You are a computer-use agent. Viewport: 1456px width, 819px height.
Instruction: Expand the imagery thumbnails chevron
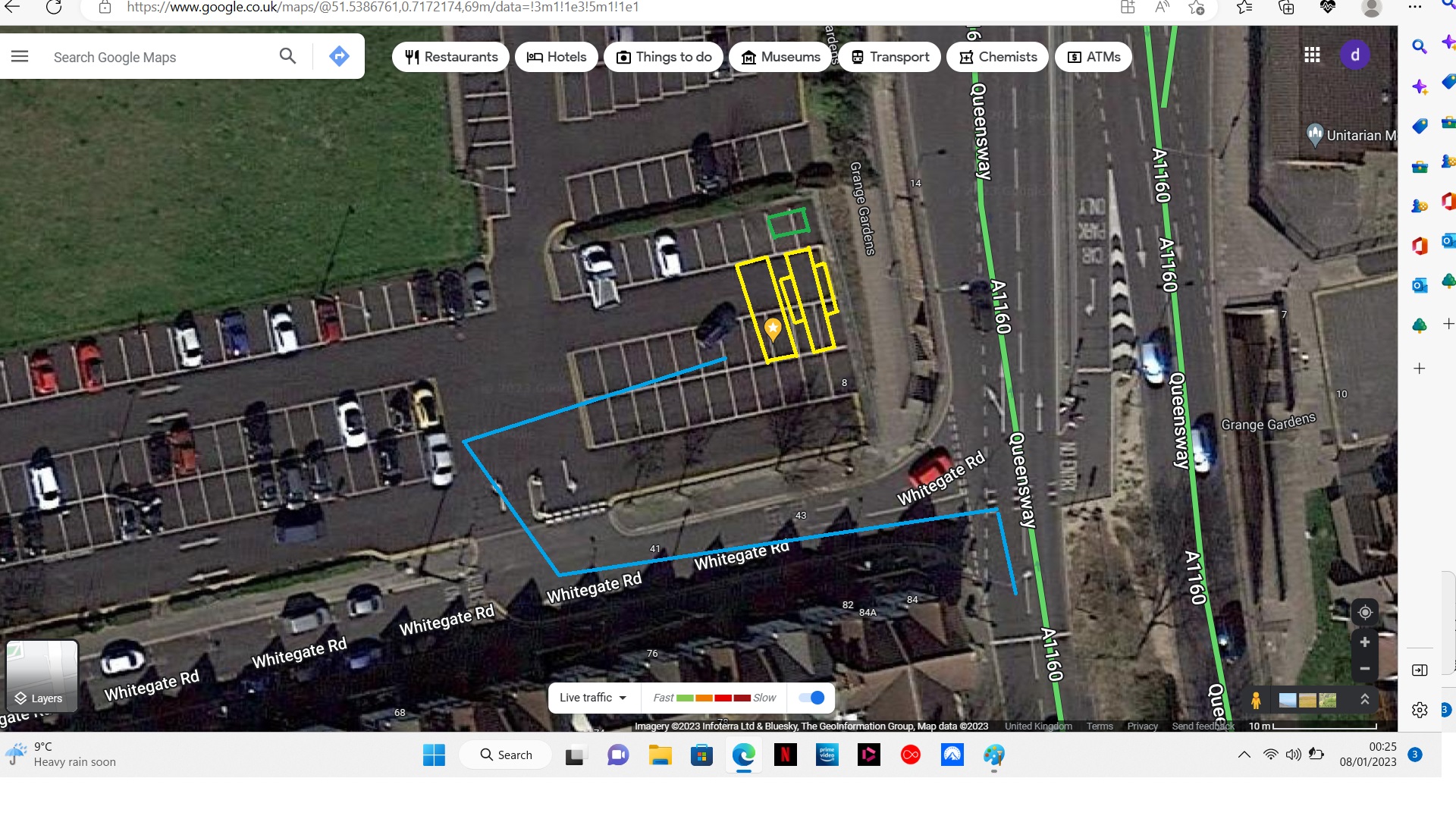tap(1365, 700)
